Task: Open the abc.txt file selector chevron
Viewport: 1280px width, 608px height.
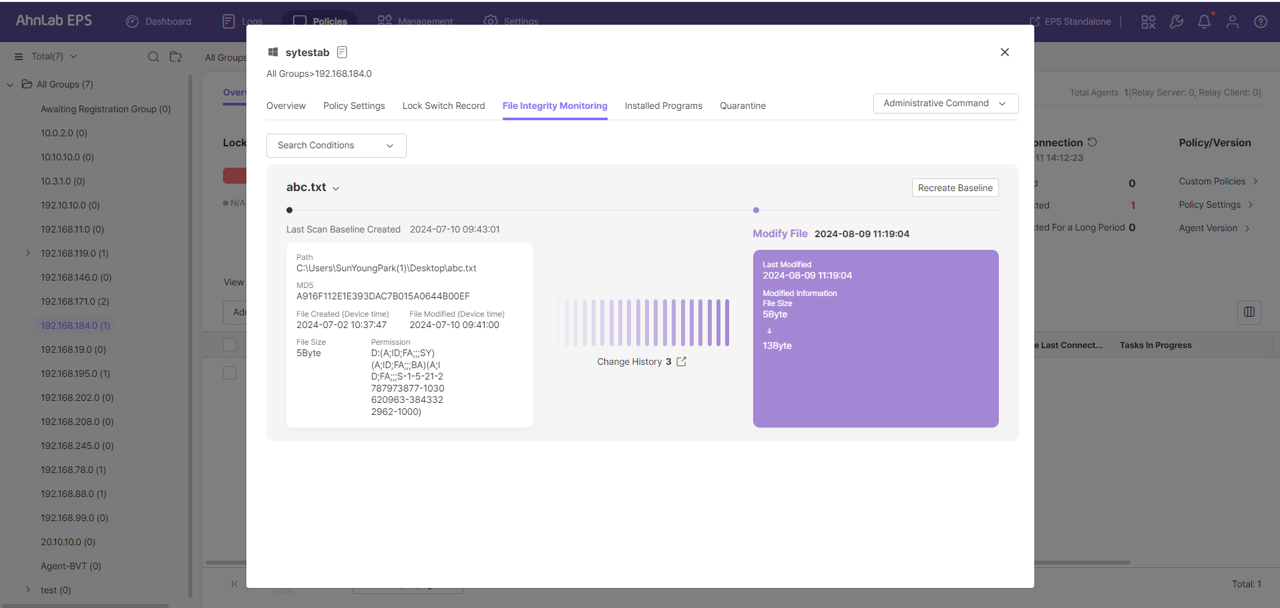Action: point(336,188)
